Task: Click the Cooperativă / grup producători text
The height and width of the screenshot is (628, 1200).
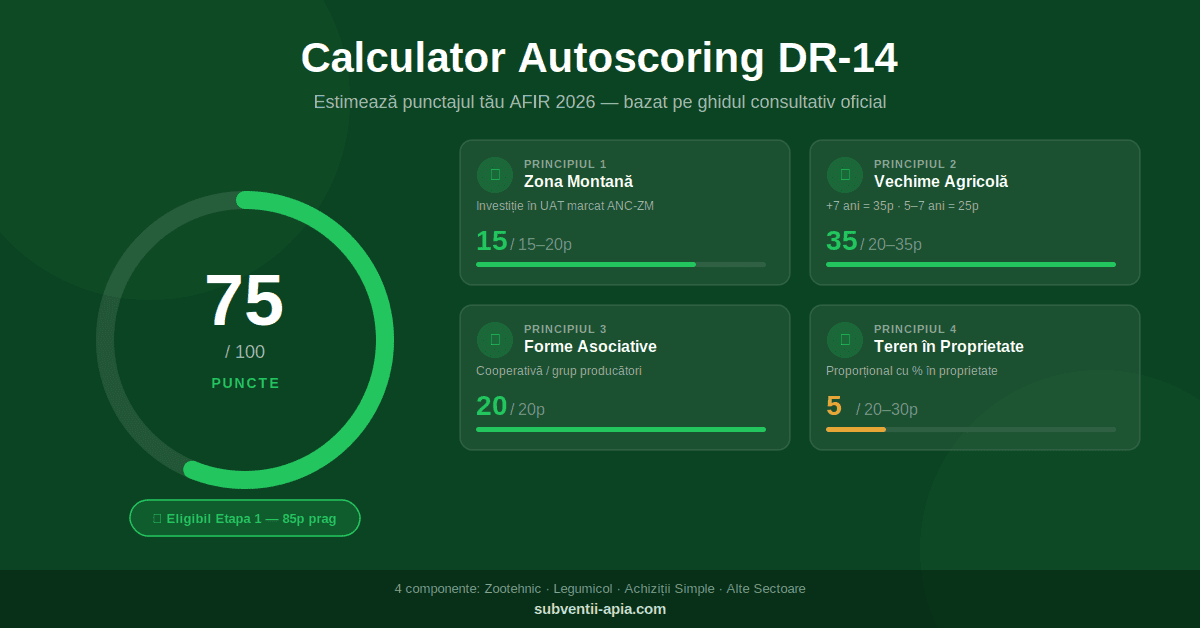Action: [x=559, y=371]
